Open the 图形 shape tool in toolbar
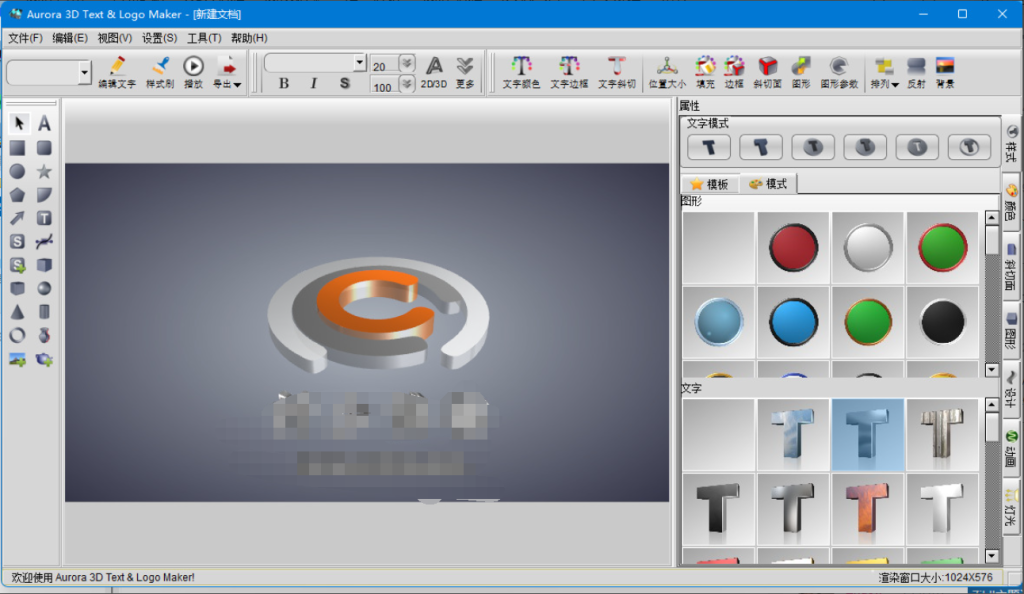 tap(801, 72)
